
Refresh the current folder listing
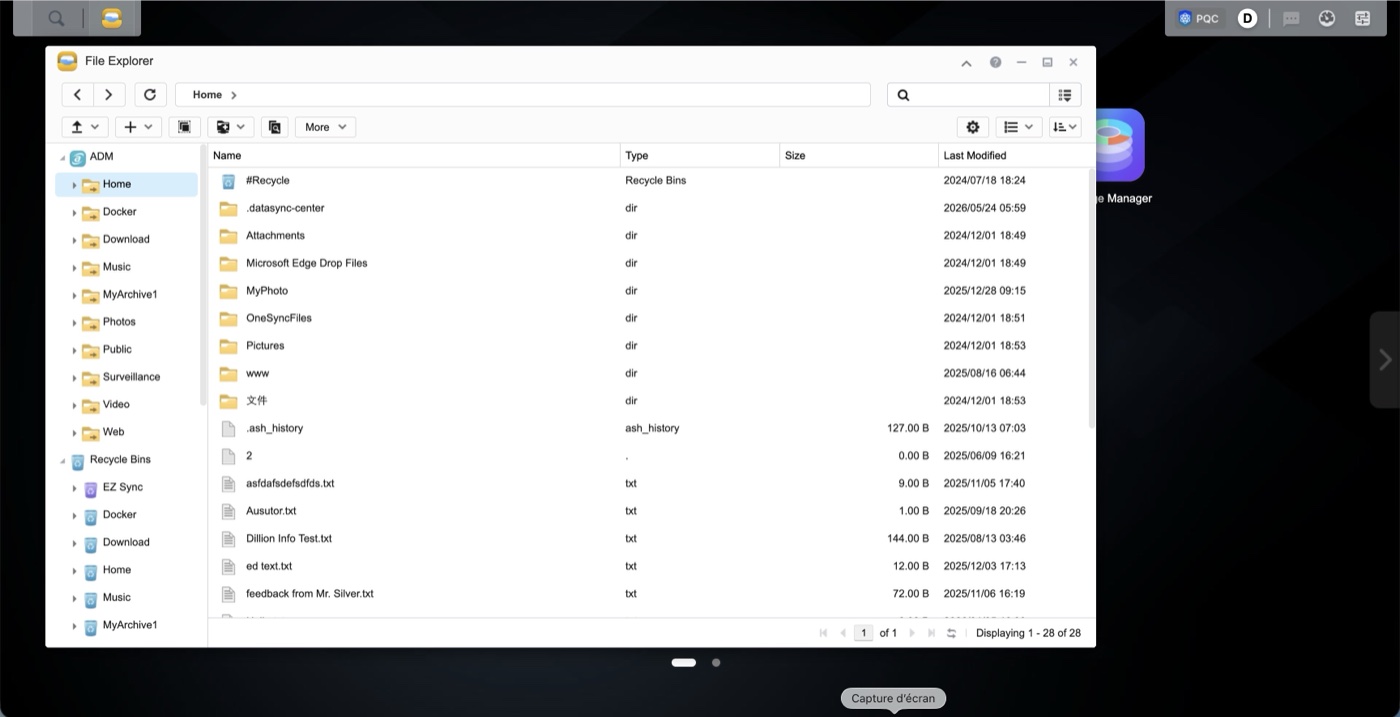point(150,95)
